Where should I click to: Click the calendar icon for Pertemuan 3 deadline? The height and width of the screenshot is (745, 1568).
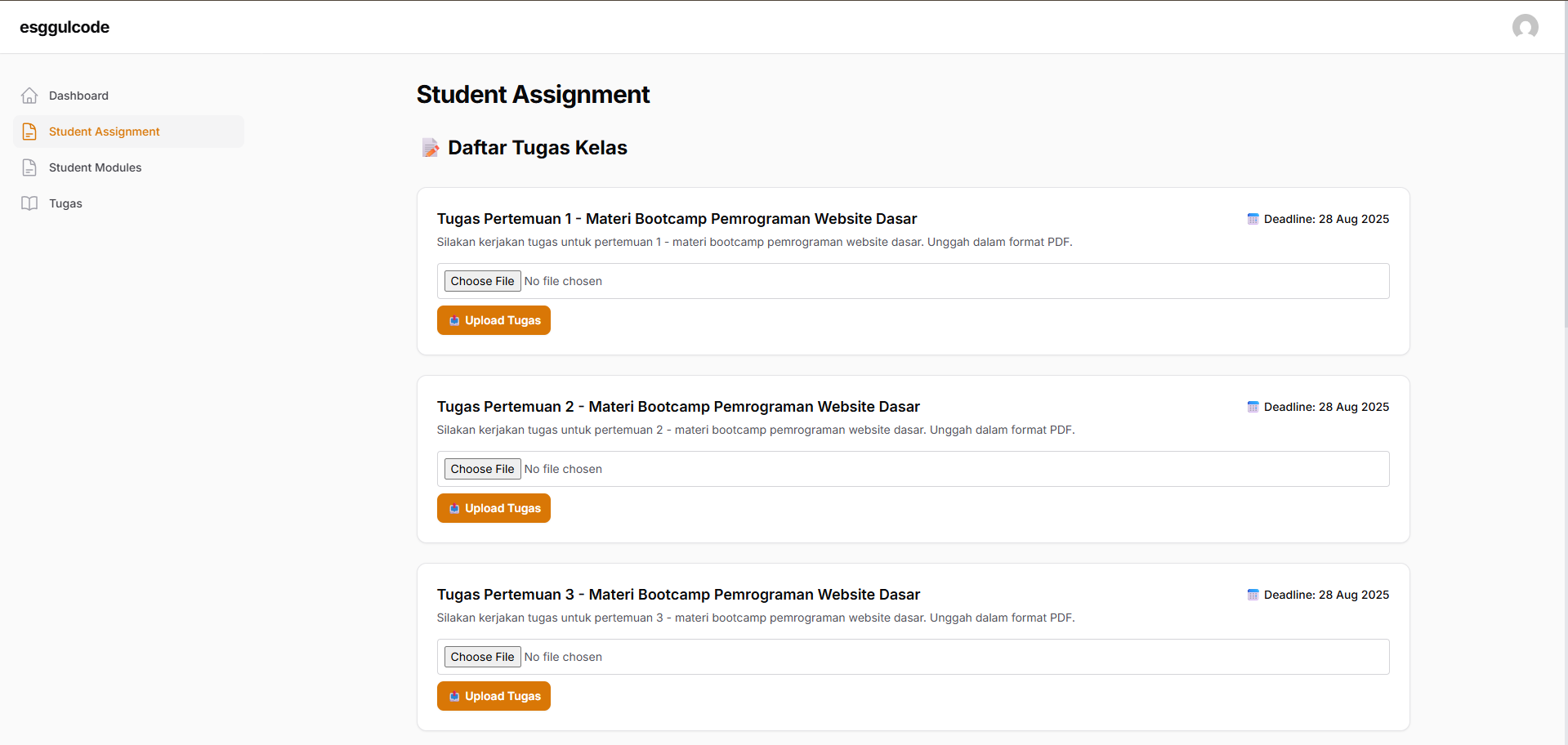pyautogui.click(x=1253, y=595)
